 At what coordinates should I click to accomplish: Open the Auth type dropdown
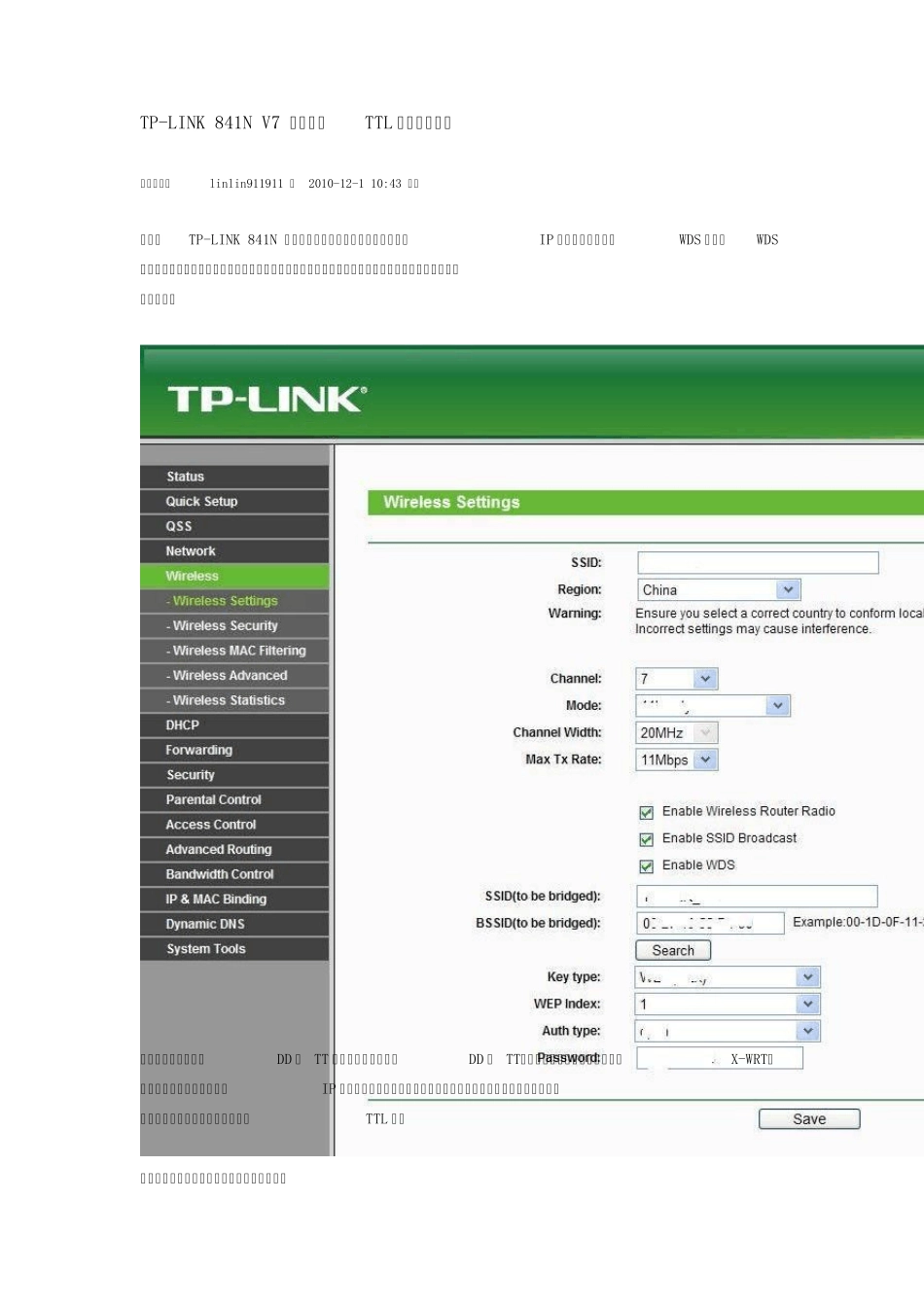pos(729,1031)
